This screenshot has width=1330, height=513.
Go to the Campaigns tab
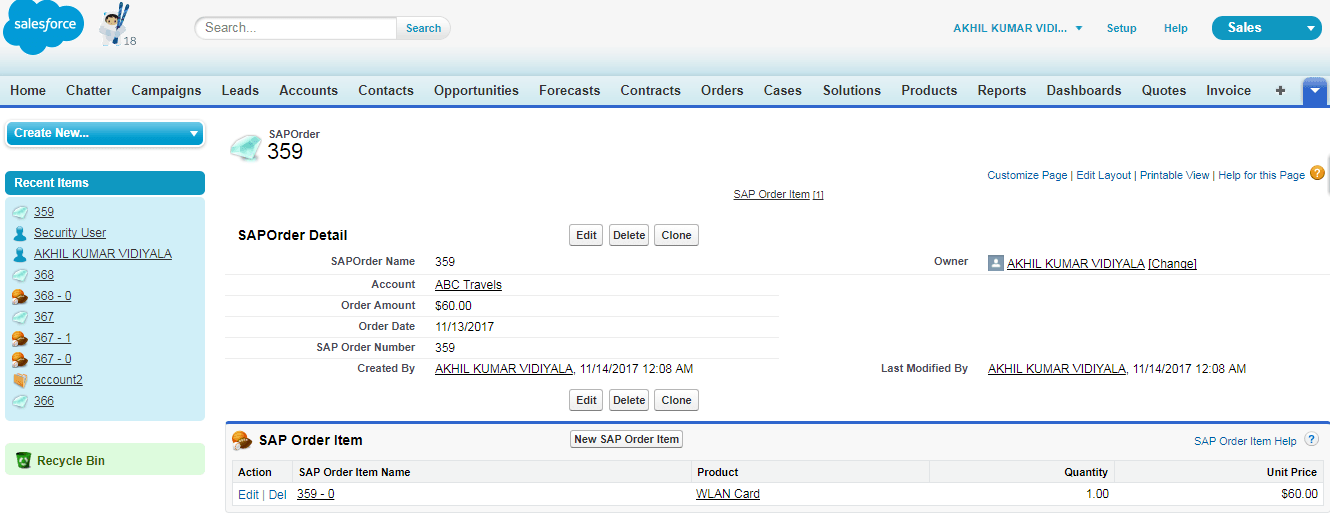click(x=166, y=90)
